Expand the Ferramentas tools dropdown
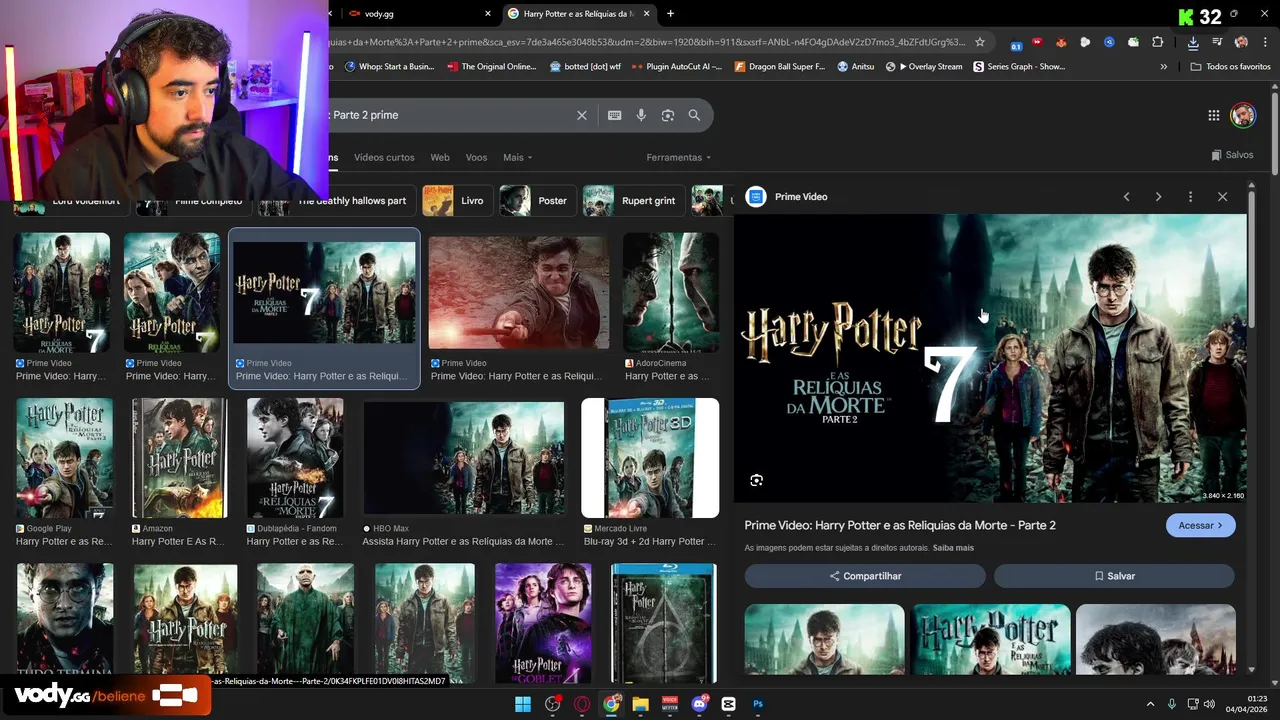 (x=679, y=157)
